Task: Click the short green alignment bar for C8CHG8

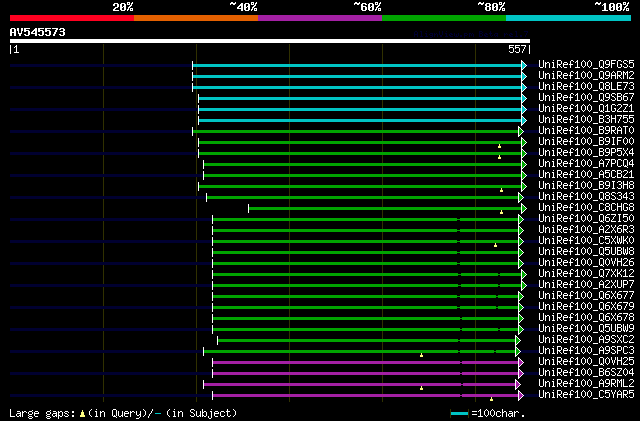Action: [385, 209]
